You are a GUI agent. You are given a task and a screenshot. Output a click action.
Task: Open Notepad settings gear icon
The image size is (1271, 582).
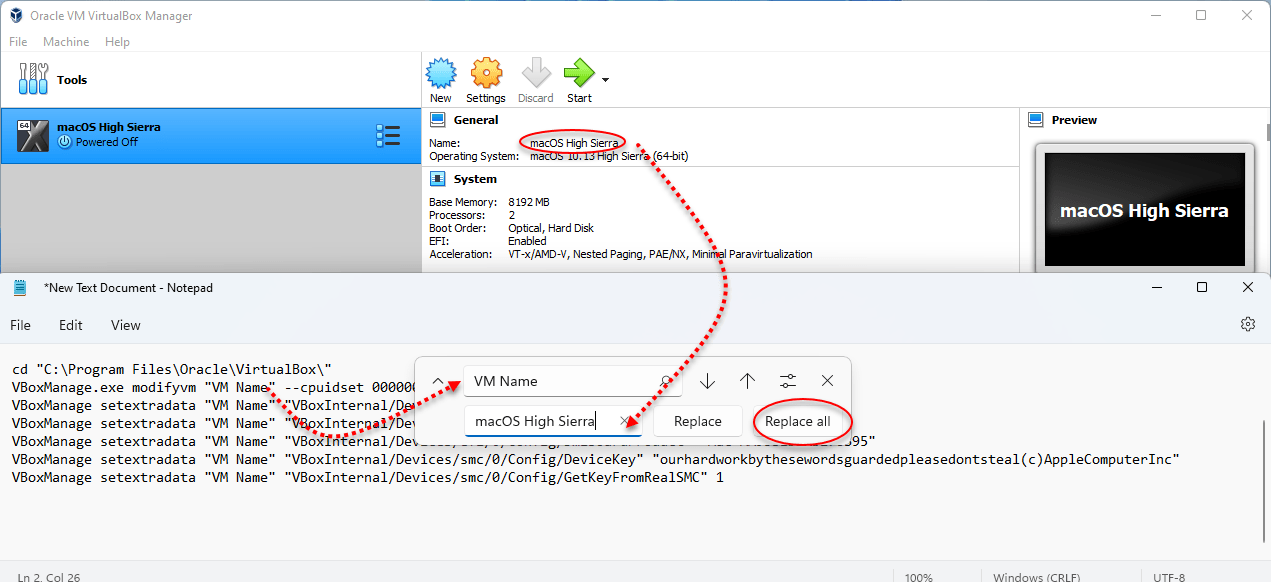pos(1247,324)
